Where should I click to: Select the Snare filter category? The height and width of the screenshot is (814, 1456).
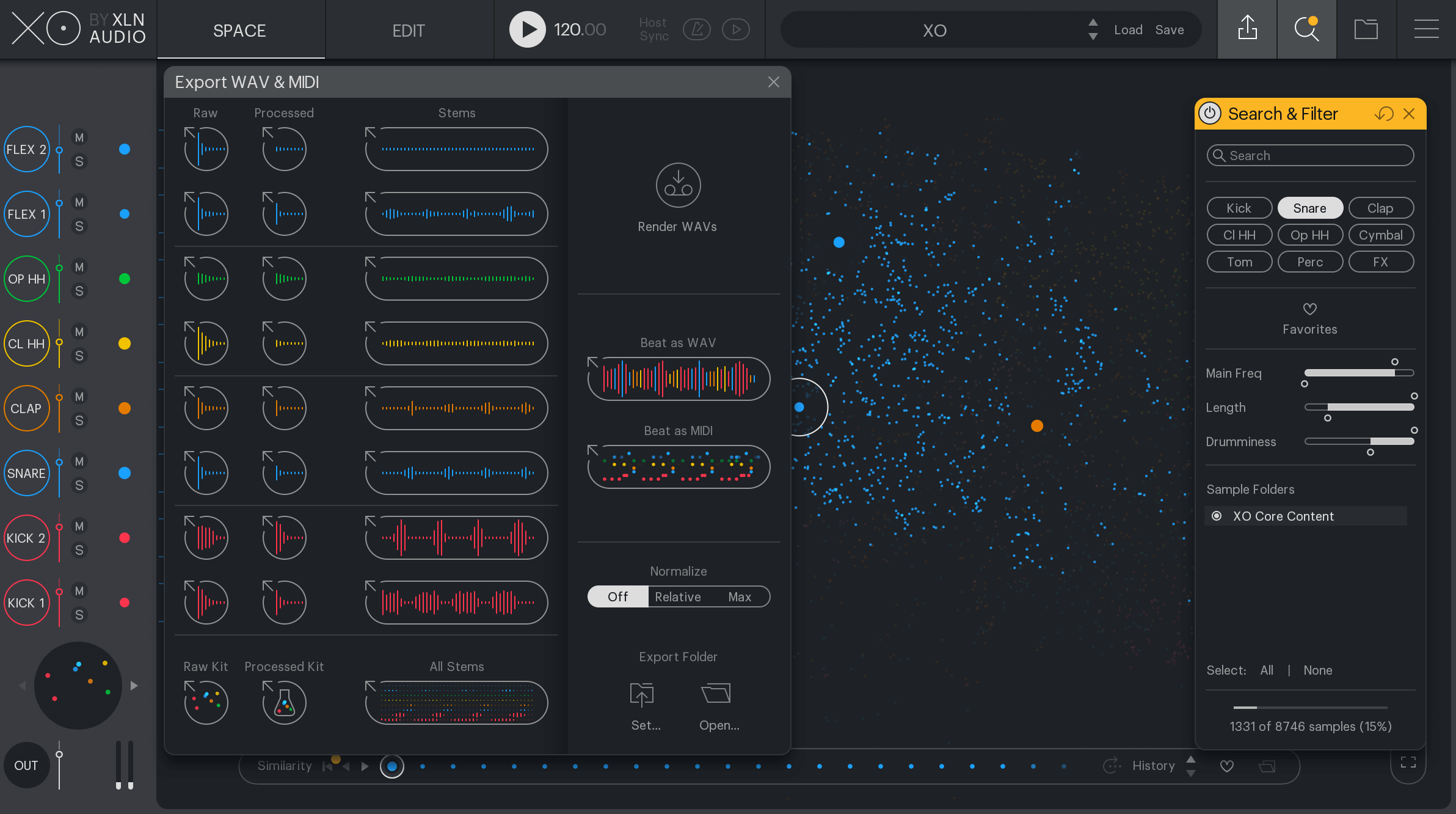click(x=1309, y=208)
